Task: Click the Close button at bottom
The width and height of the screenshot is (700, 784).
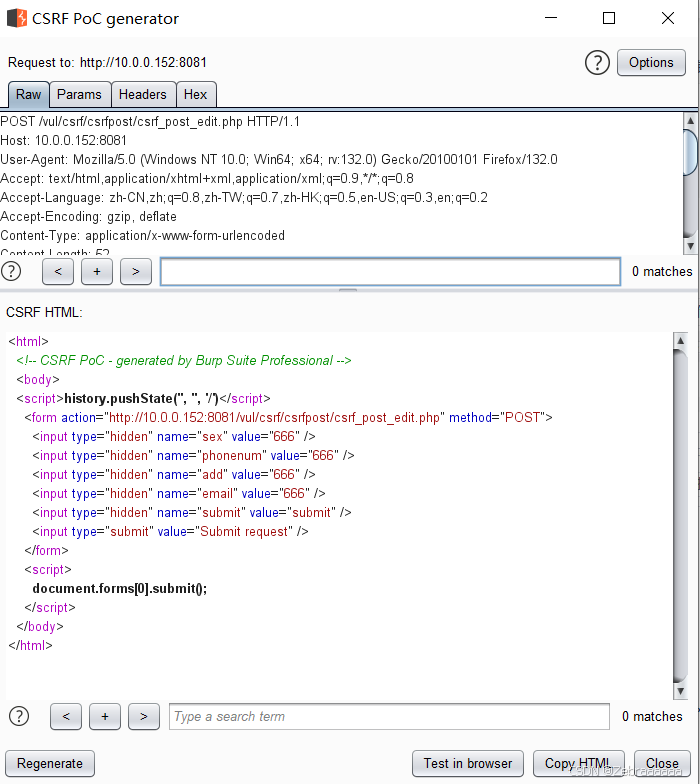Action: [x=662, y=764]
